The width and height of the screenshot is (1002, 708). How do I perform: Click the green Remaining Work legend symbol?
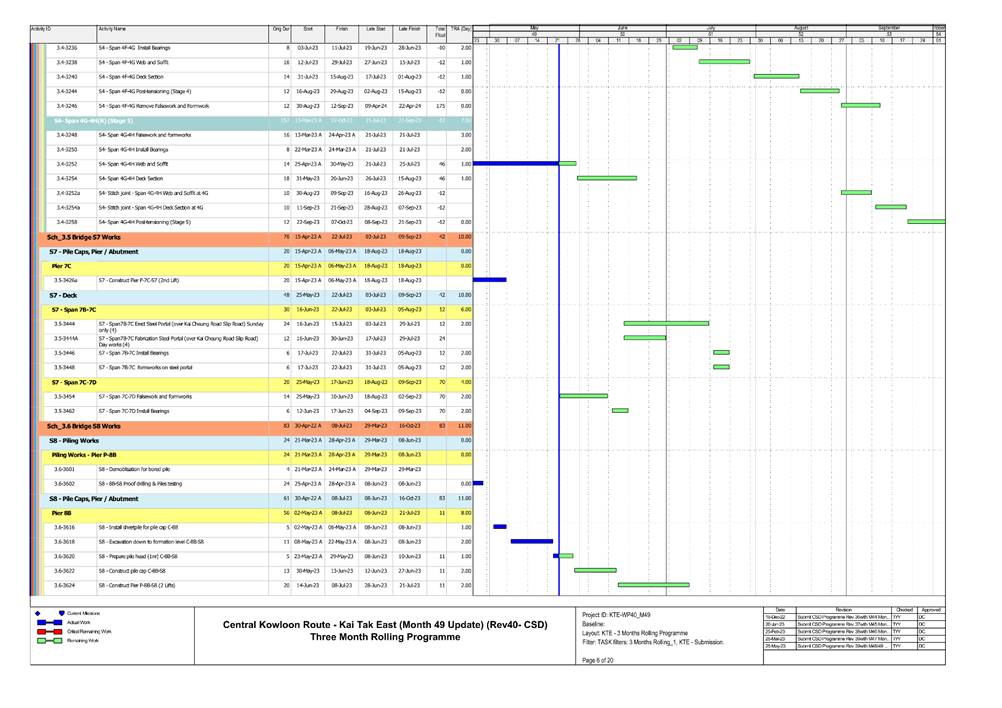(48, 640)
